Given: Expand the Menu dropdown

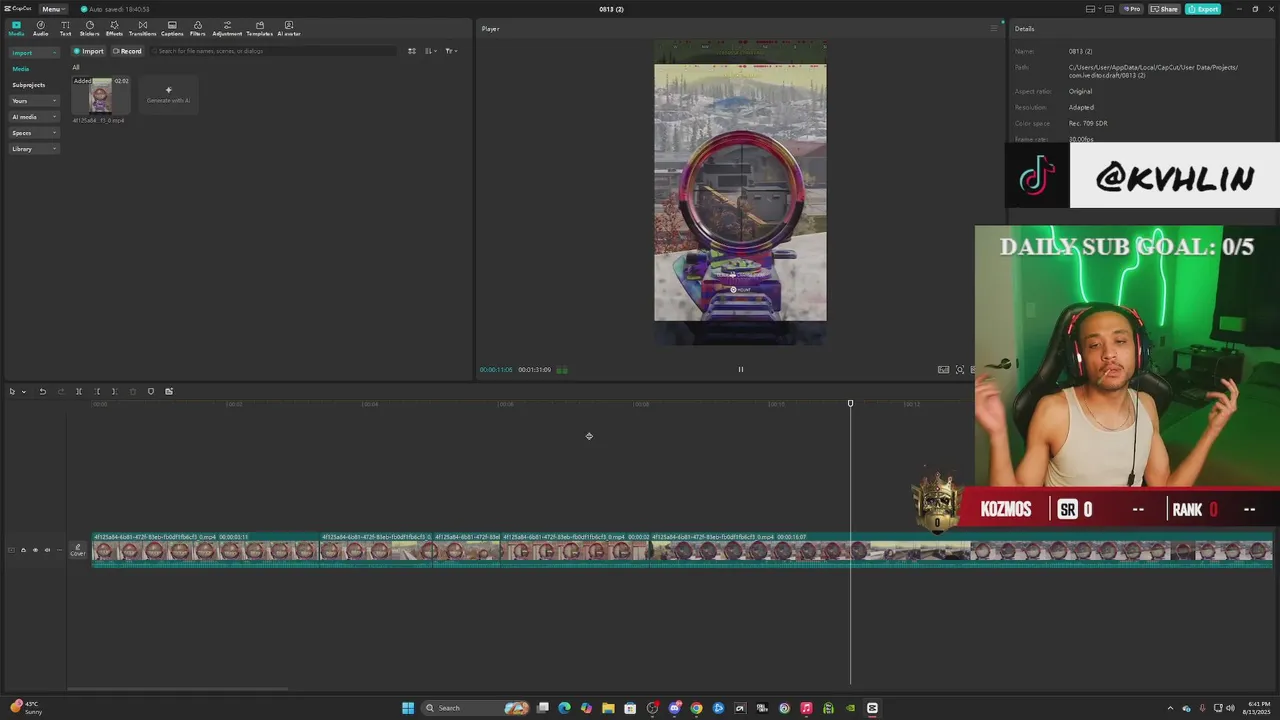Looking at the screenshot, I should (x=53, y=9).
